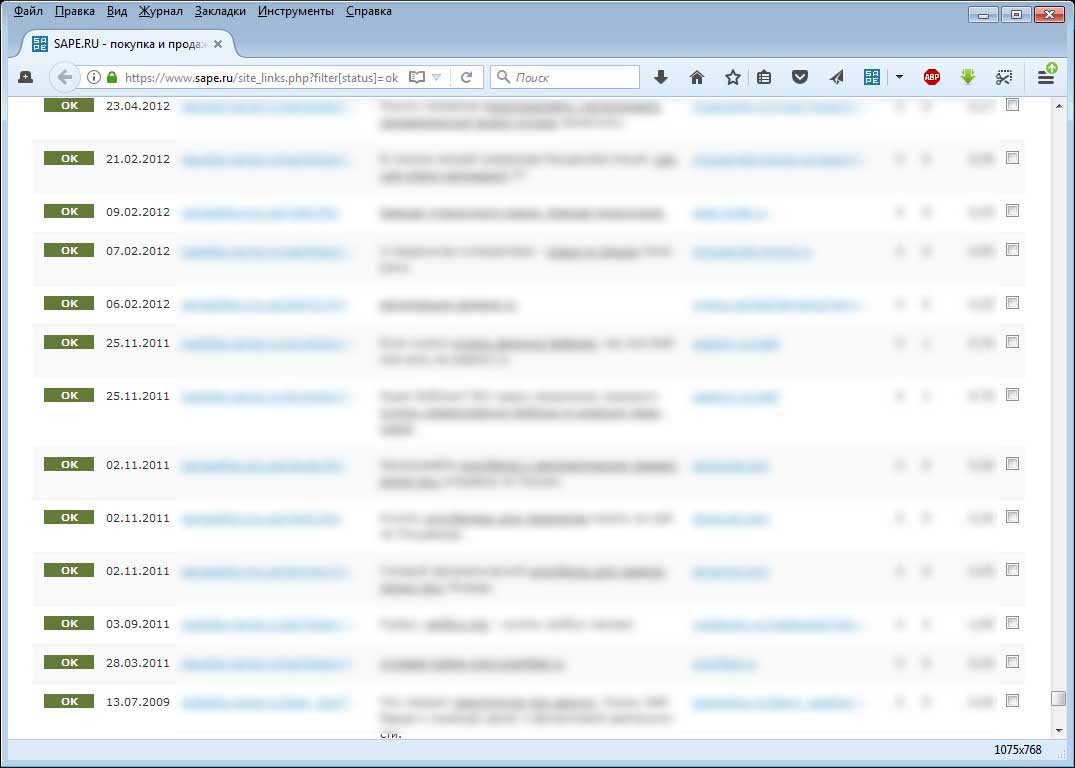Bookmark this page with star icon
This screenshot has width=1075, height=768.
(x=733, y=77)
